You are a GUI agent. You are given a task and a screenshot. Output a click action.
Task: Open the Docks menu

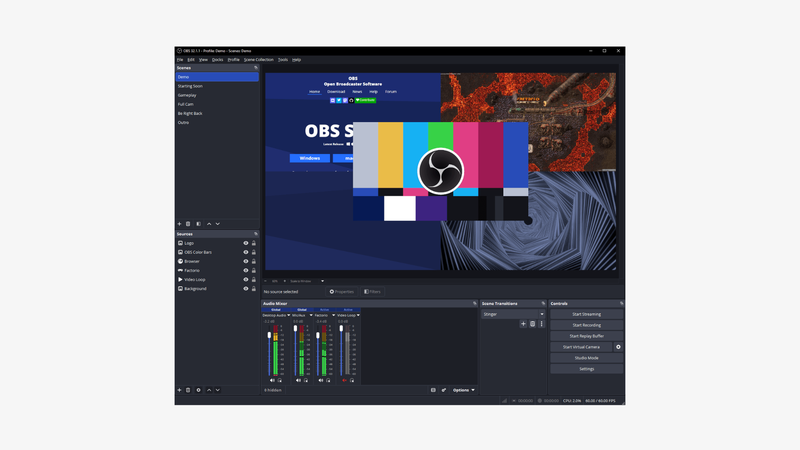217,60
